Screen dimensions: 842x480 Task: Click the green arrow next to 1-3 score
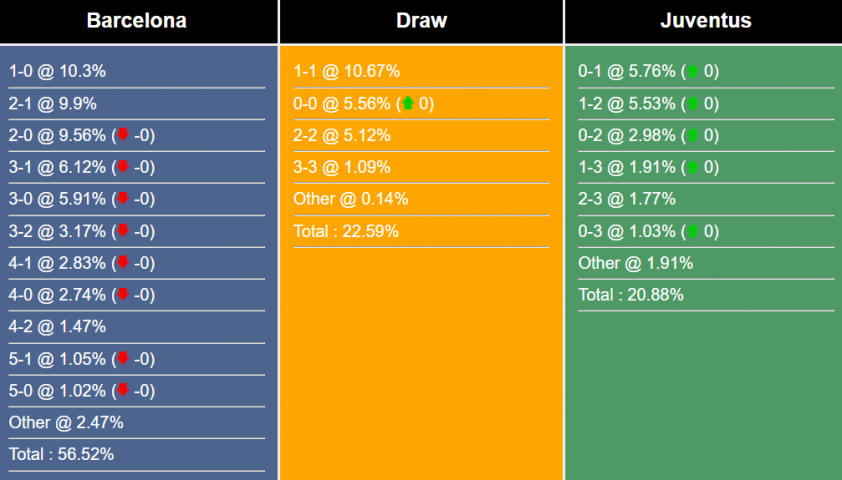tap(692, 167)
